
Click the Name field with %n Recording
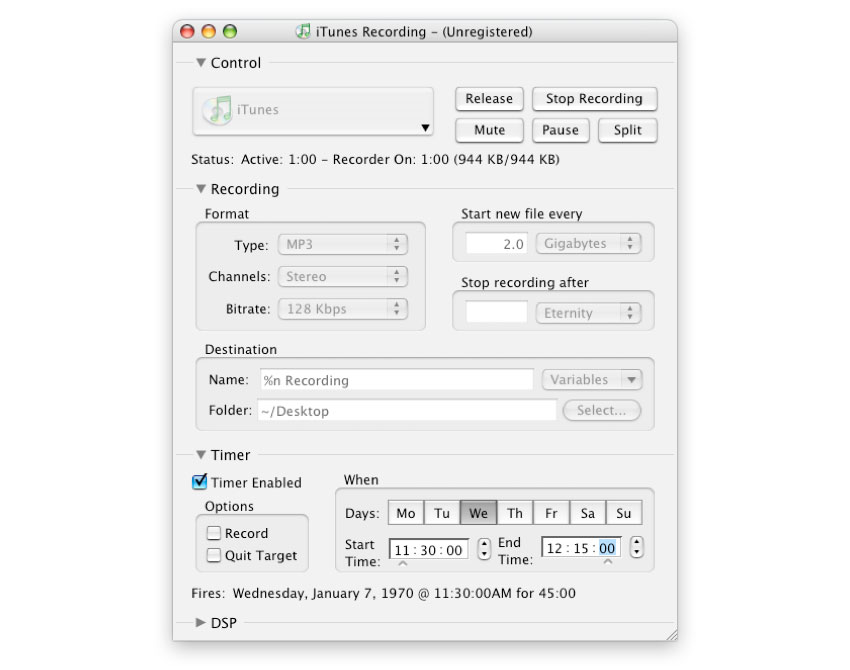click(x=396, y=380)
